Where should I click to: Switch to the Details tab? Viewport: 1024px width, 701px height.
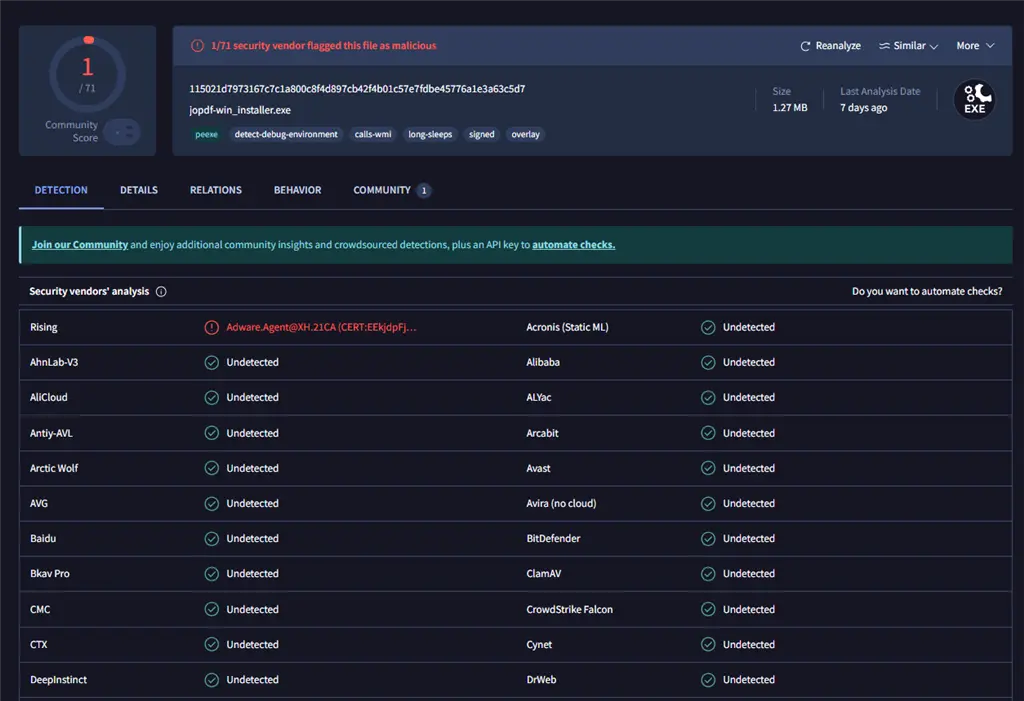coord(139,190)
